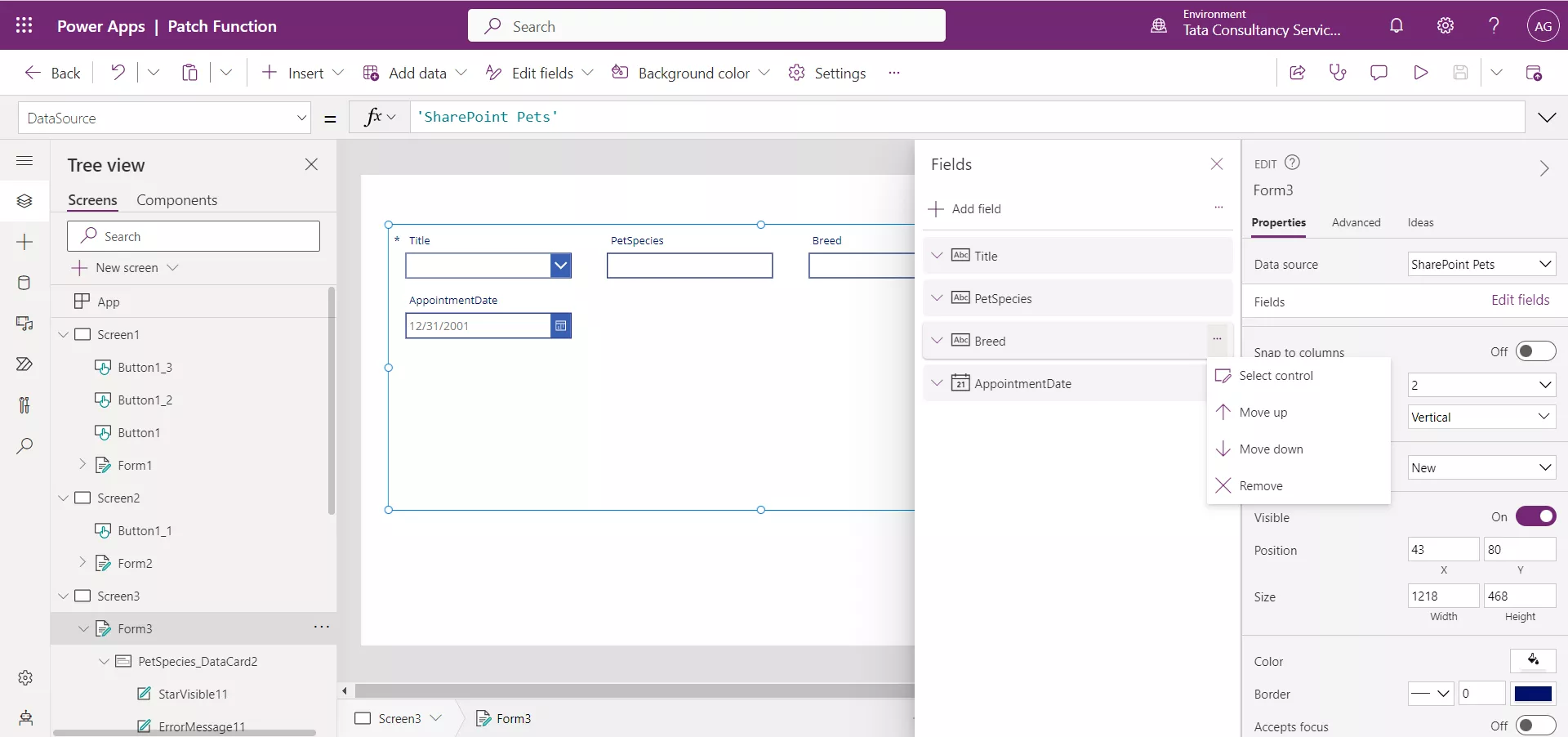Click the Border color swatch

pos(1533,694)
